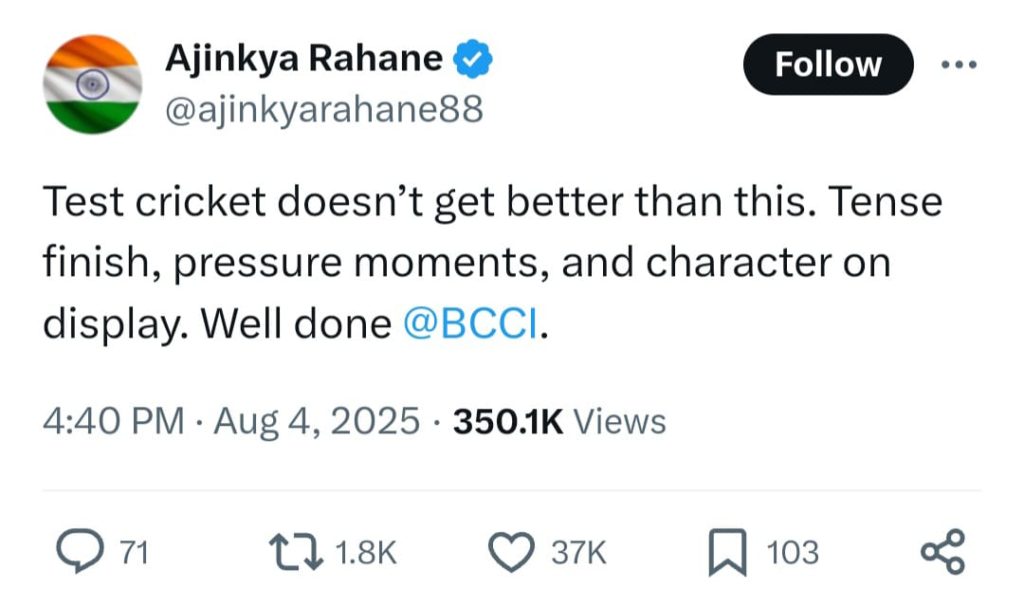Click the Ajinkya Rahane display name
Screen dimensions: 1024x607
(x=303, y=60)
